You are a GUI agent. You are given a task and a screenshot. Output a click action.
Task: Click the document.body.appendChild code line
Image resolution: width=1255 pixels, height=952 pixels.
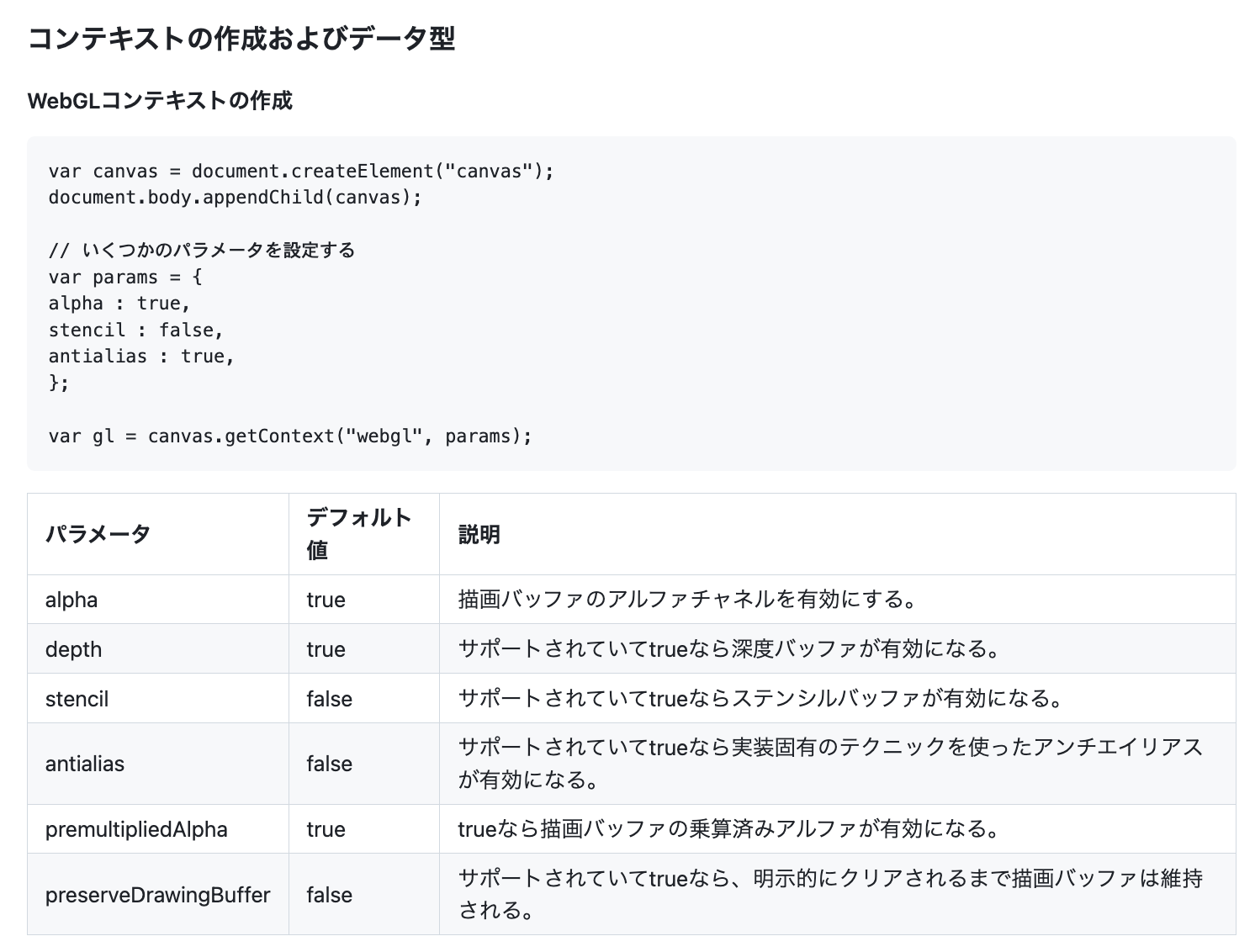(235, 198)
